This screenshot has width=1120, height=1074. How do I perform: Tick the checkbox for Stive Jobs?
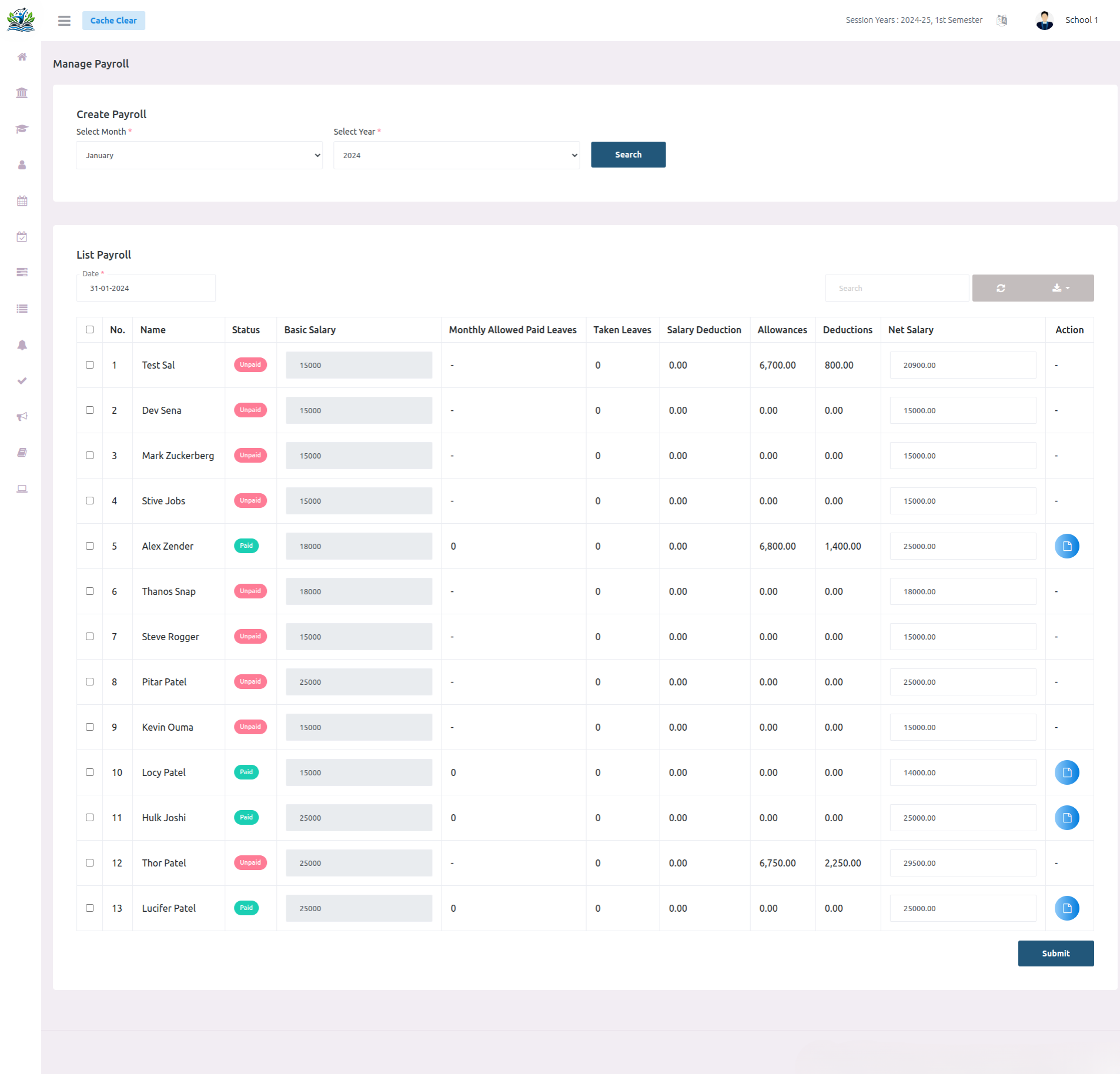pos(89,501)
